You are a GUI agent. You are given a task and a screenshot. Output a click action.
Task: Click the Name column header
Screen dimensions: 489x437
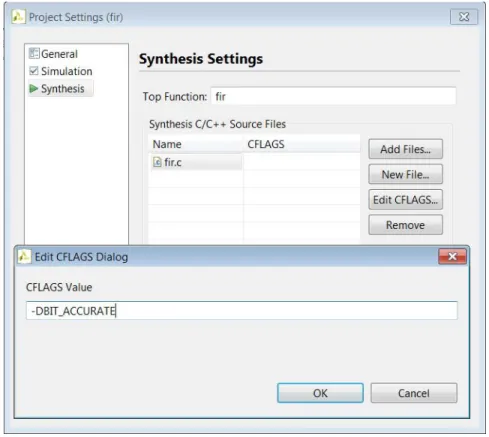(196, 144)
